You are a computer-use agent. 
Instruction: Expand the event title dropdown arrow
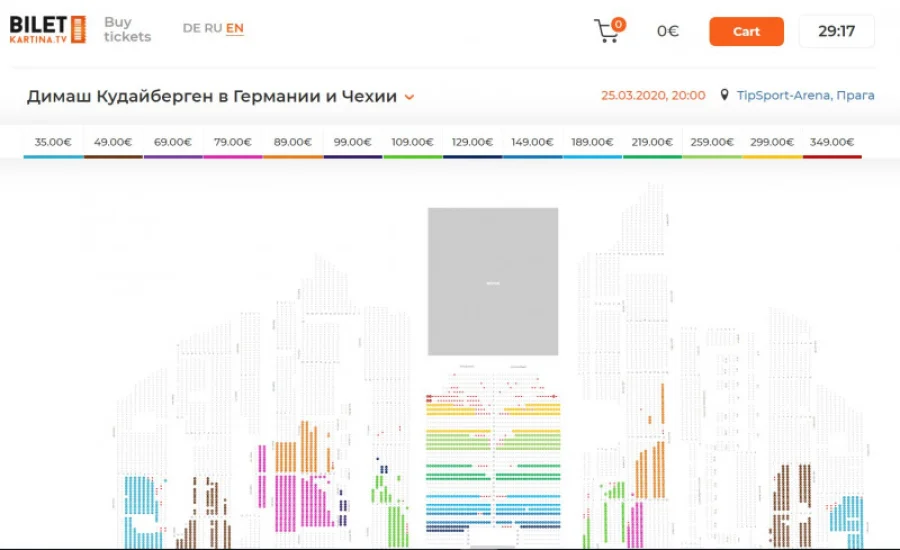[409, 97]
